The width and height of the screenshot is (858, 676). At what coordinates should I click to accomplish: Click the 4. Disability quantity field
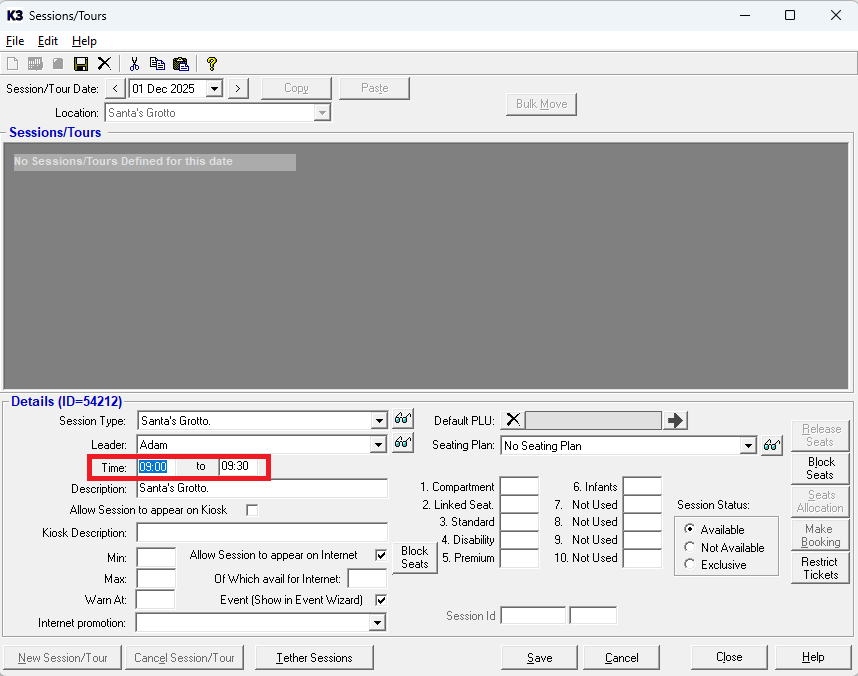pos(519,540)
